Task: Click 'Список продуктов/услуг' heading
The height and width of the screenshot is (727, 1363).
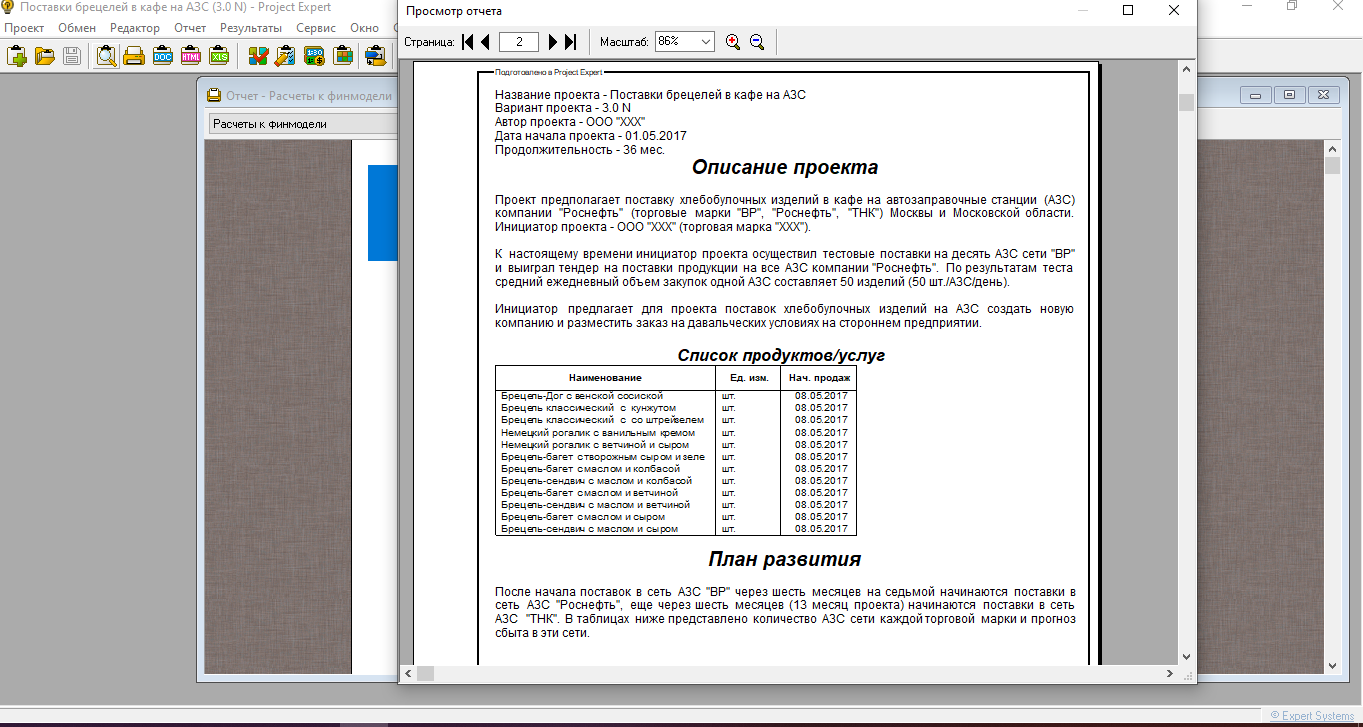Action: [781, 355]
